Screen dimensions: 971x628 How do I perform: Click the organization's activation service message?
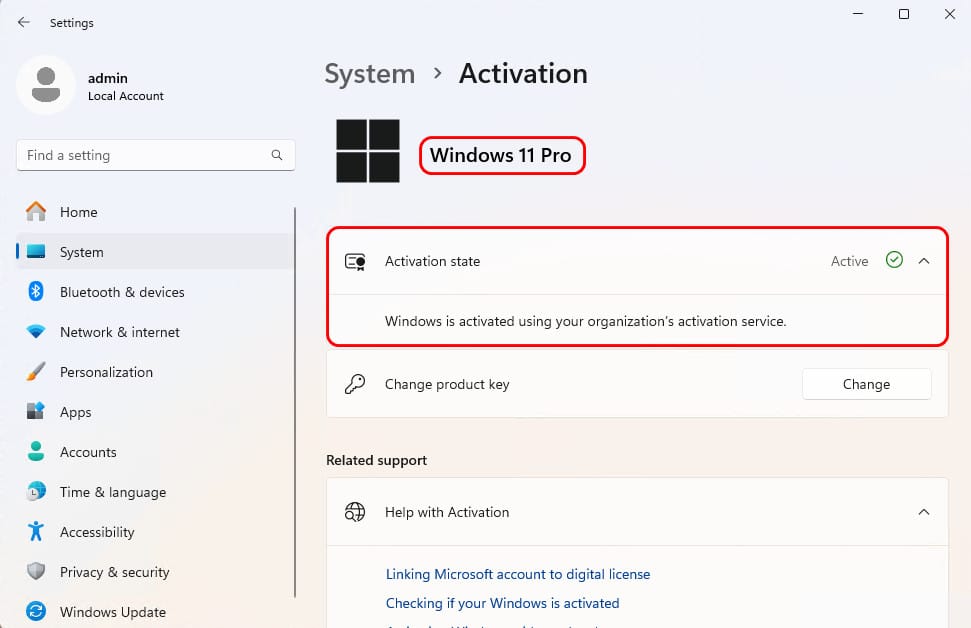(x=585, y=321)
